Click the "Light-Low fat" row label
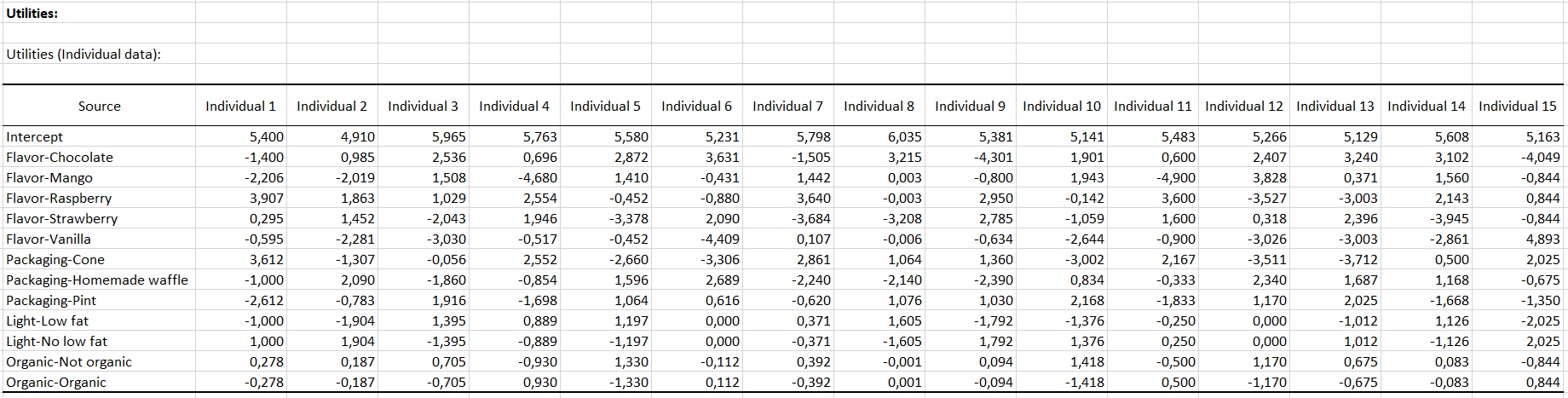Viewport: 1568px width, 398px height. (x=48, y=321)
